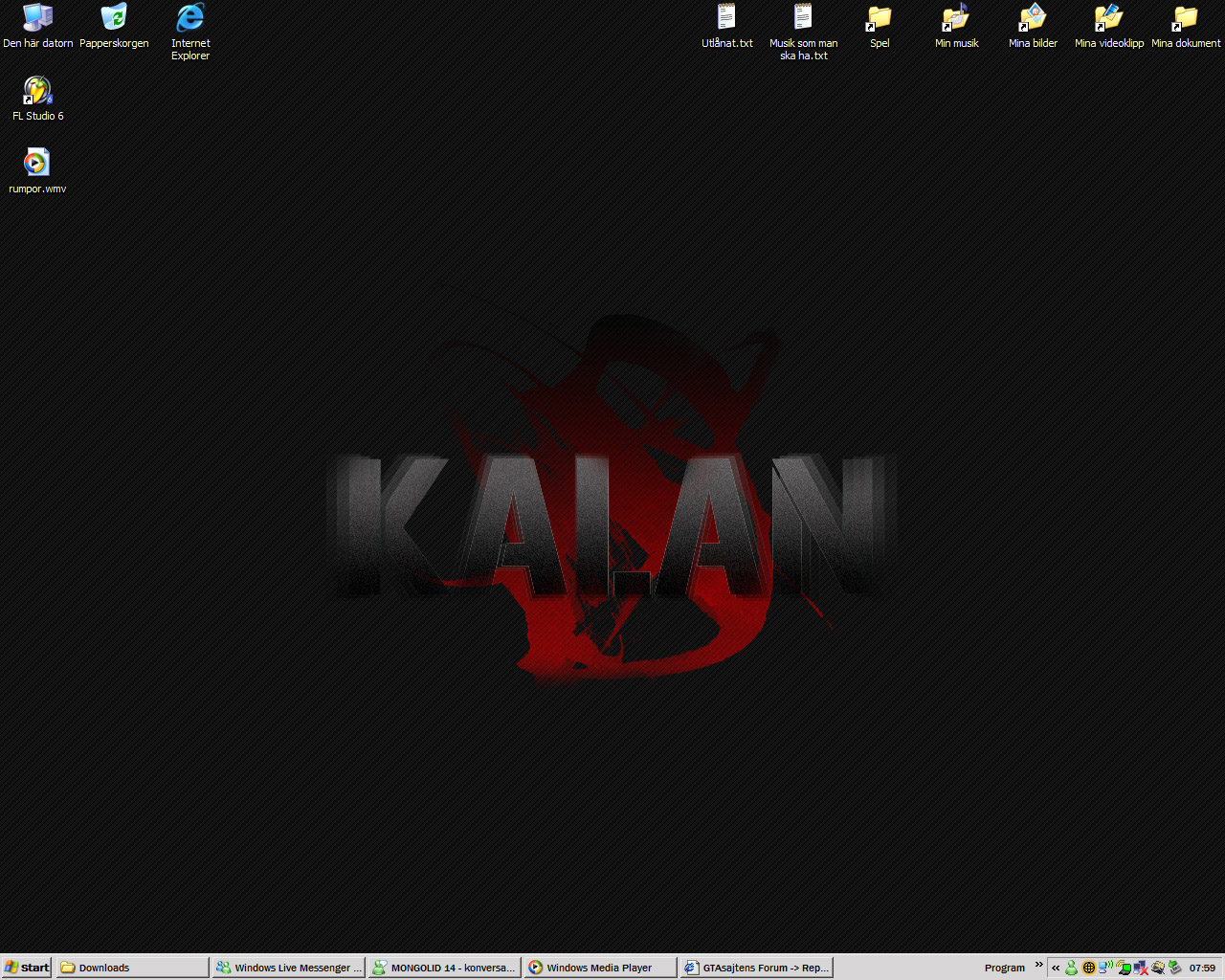Open the Mina dokument folder

click(x=1186, y=27)
